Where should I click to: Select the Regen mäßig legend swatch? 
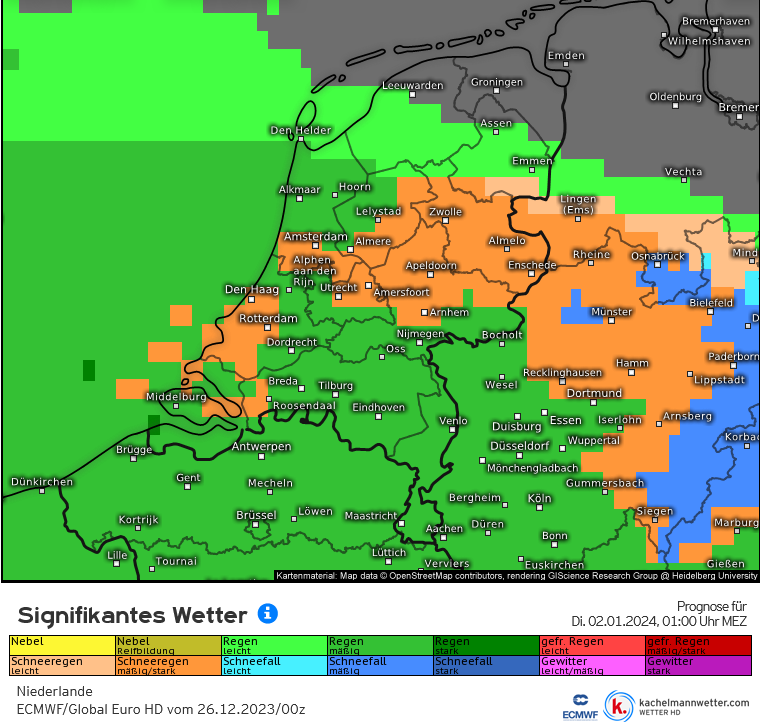click(380, 645)
